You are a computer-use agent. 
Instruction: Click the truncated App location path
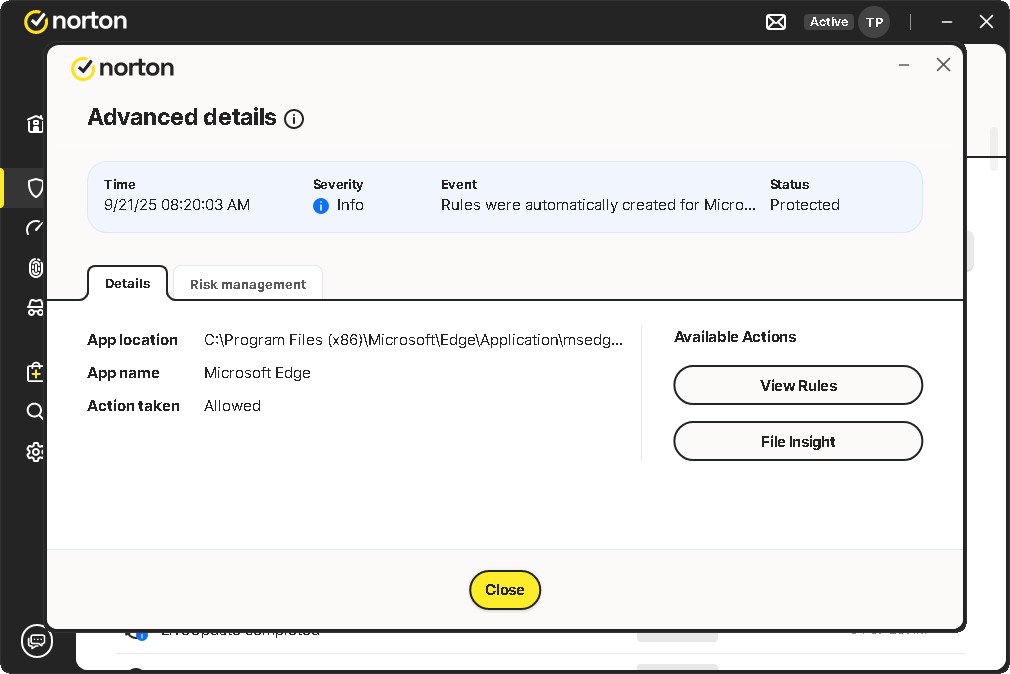pos(413,340)
